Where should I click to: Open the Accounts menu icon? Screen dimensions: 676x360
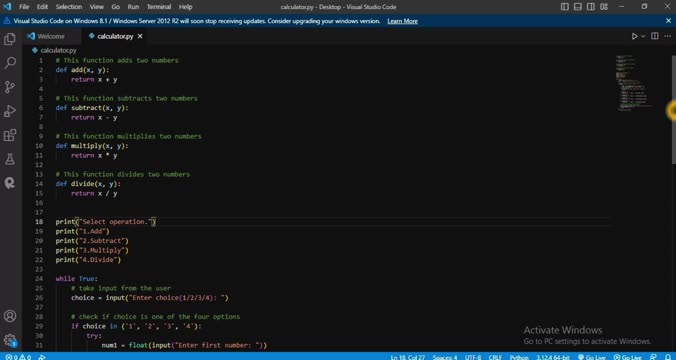click(9, 316)
